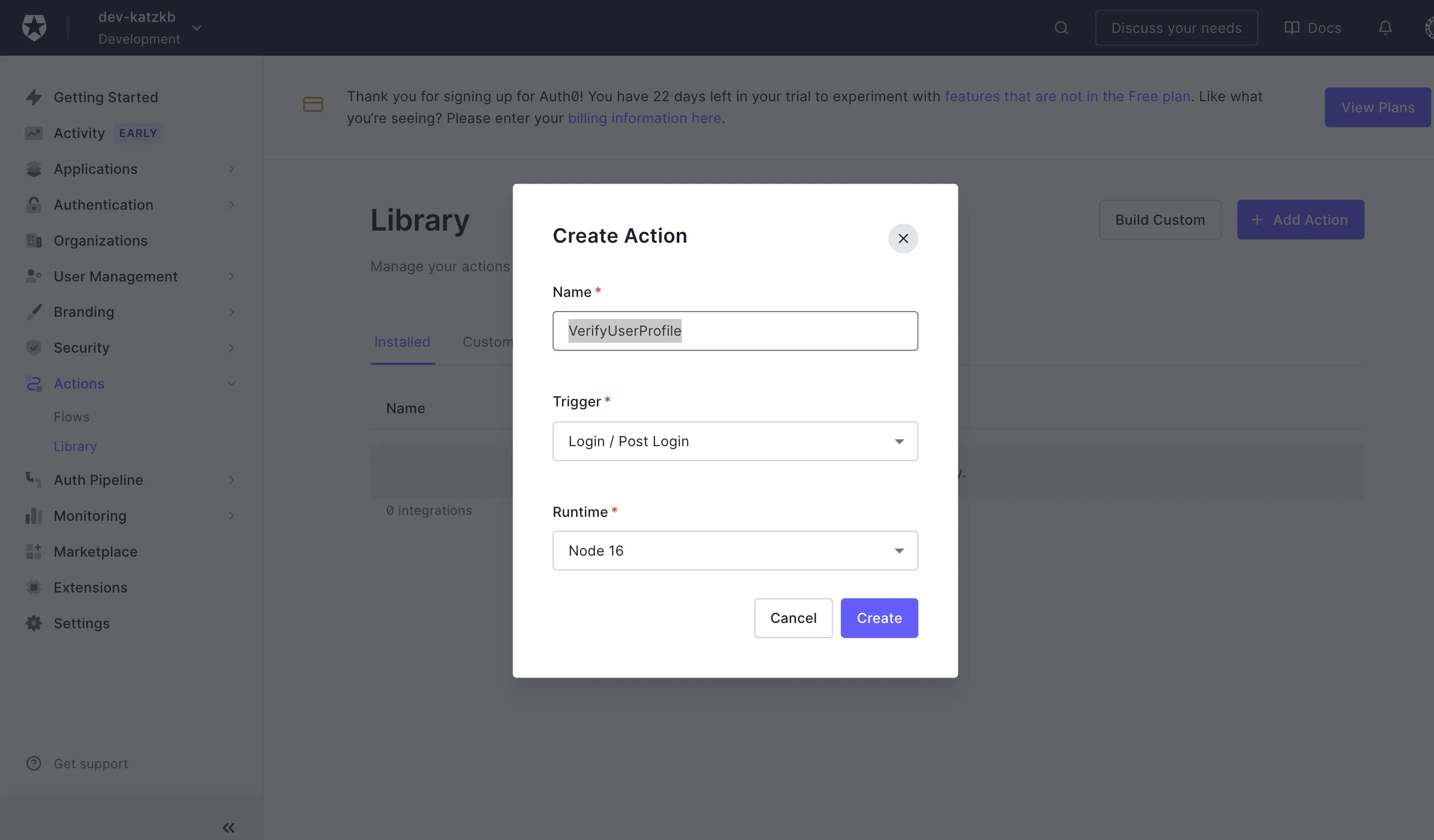Click the Branding brush icon
This screenshot has width=1434, height=840.
click(33, 312)
